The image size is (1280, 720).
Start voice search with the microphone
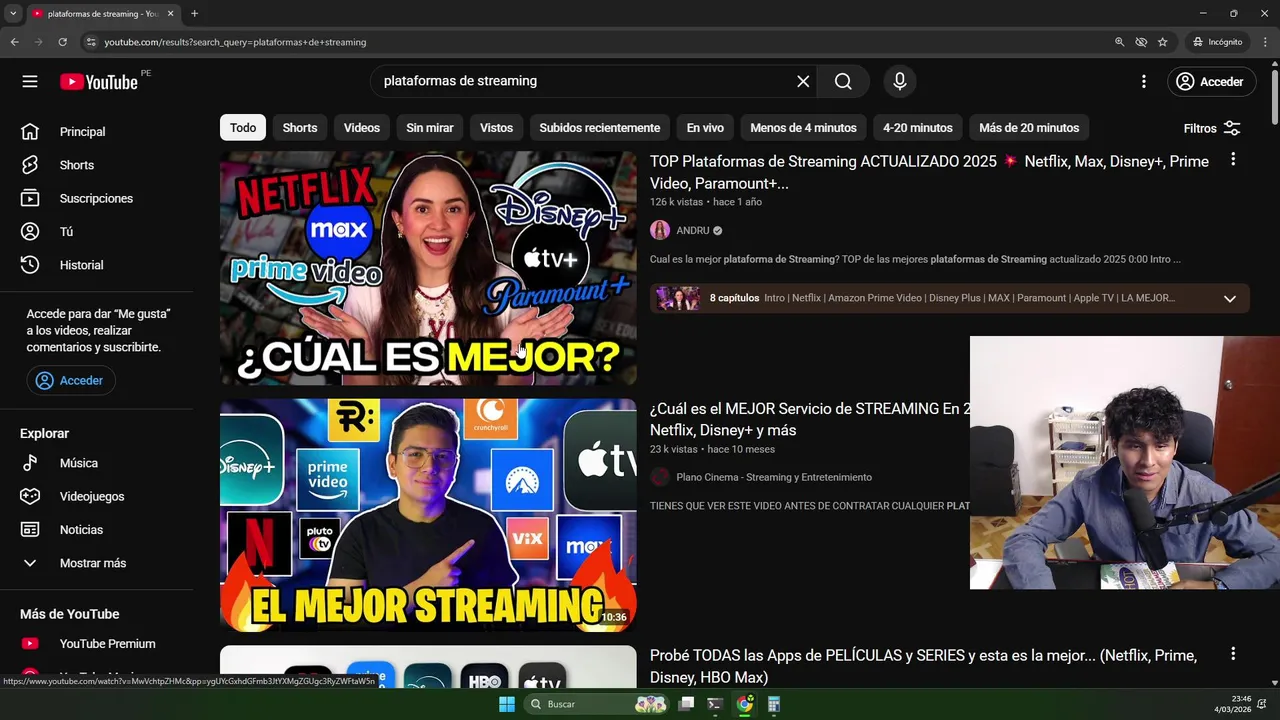[900, 82]
